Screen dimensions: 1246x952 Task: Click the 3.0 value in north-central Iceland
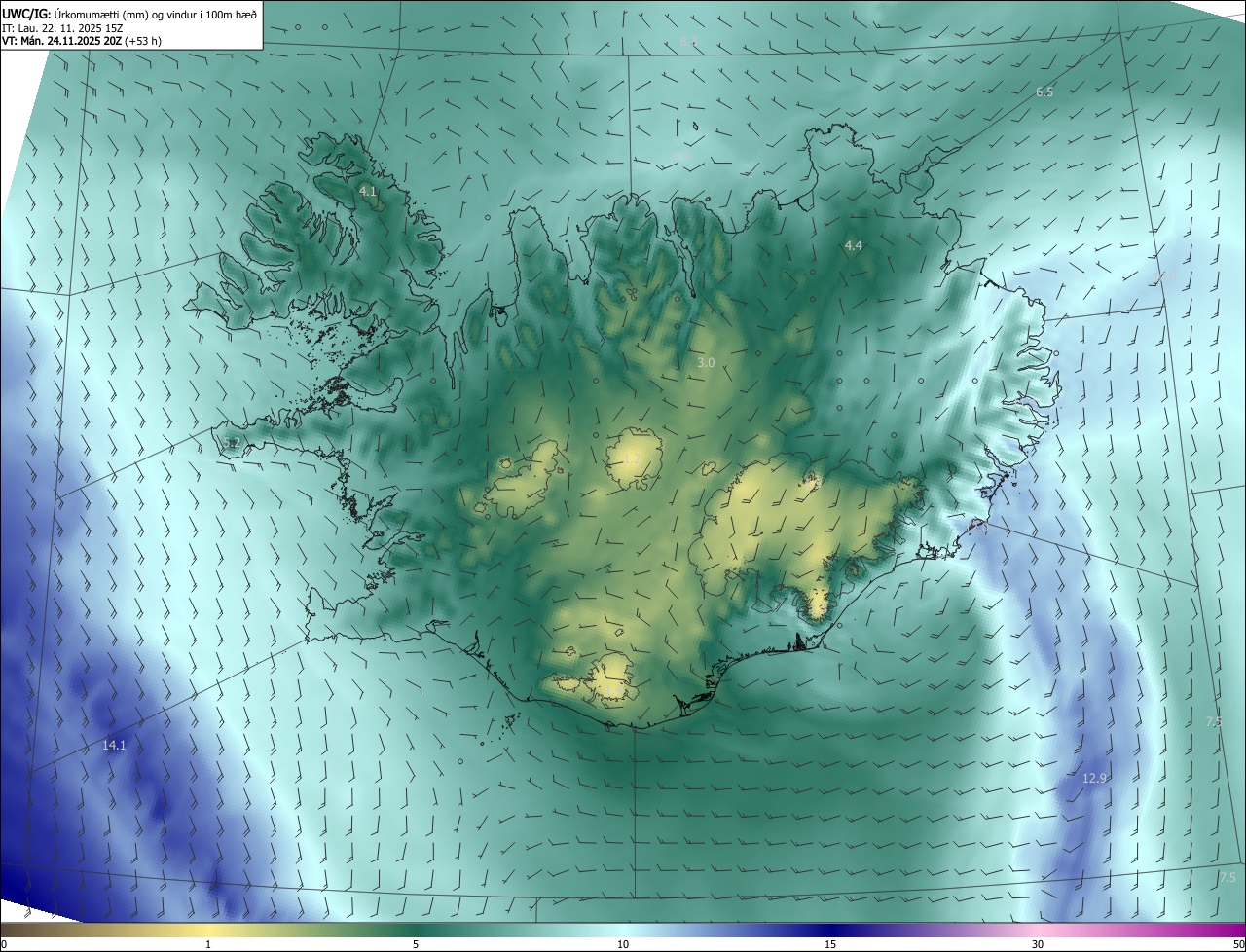(x=706, y=363)
